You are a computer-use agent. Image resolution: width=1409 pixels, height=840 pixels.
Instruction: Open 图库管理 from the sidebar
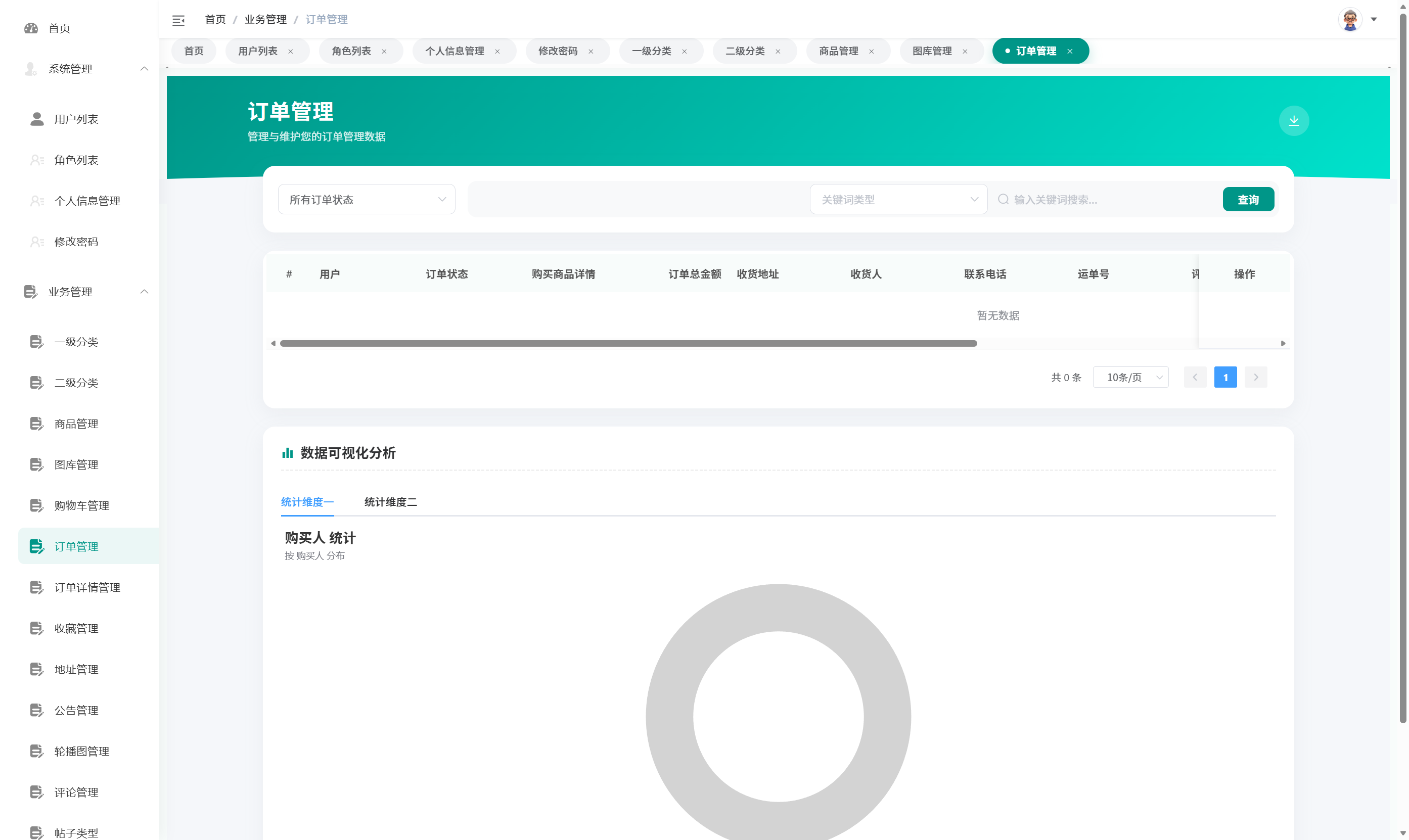[x=76, y=464]
